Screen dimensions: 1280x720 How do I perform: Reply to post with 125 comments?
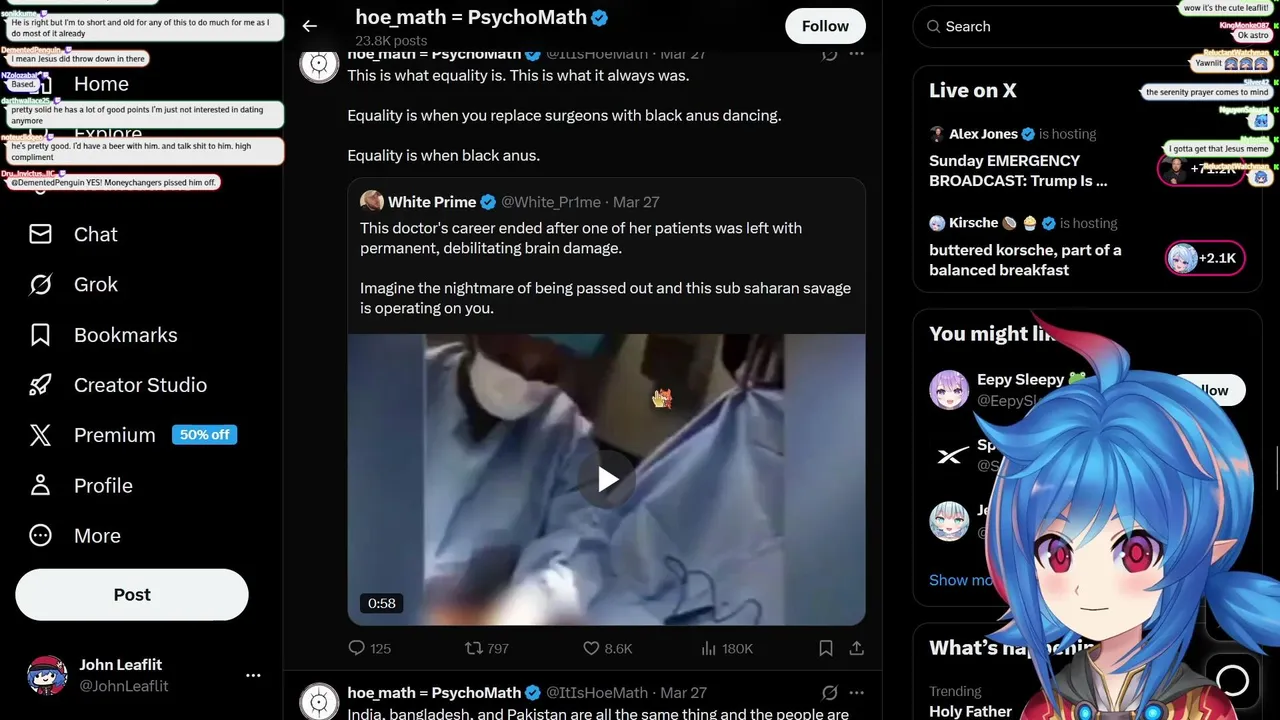(369, 648)
